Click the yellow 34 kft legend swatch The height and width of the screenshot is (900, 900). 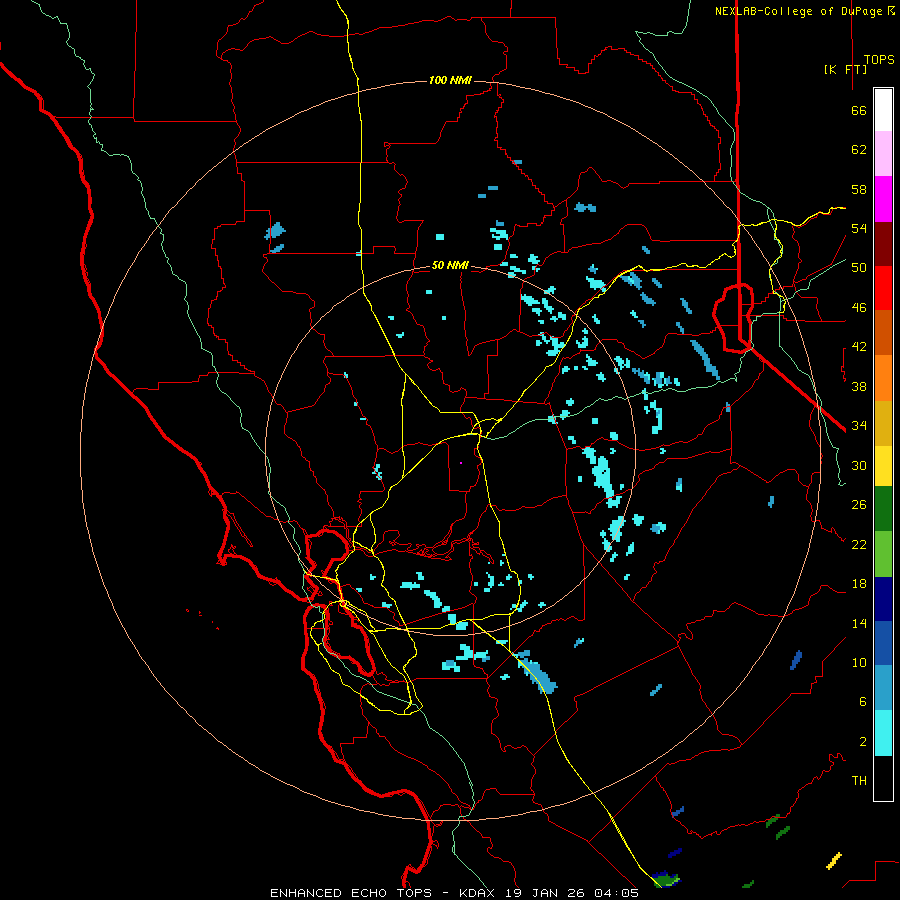point(883,466)
